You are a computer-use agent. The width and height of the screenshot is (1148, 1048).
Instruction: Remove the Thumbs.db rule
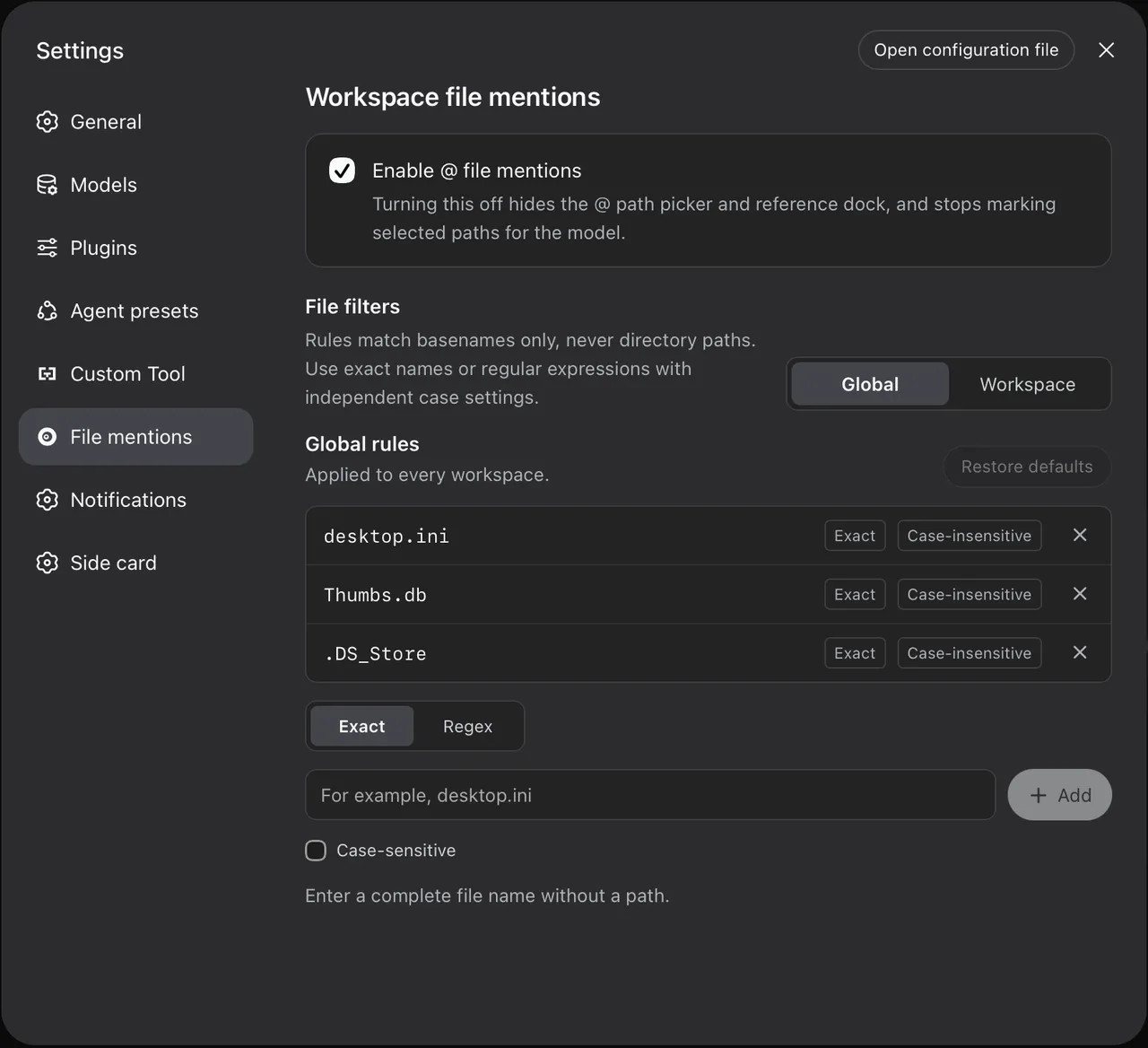[1080, 594]
